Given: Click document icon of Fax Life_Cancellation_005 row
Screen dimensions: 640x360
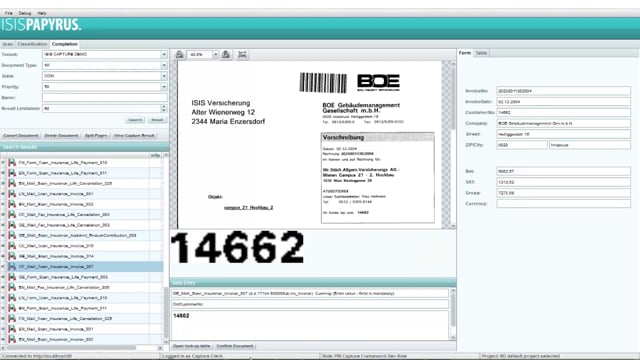Looking at the screenshot, I should point(12,287).
